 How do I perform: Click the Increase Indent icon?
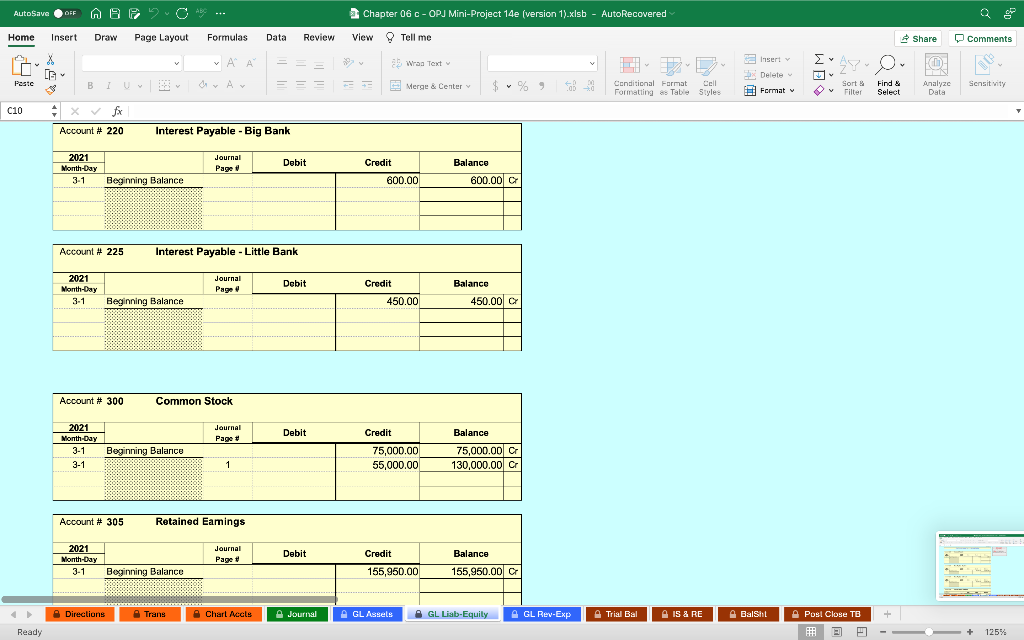pos(367,85)
